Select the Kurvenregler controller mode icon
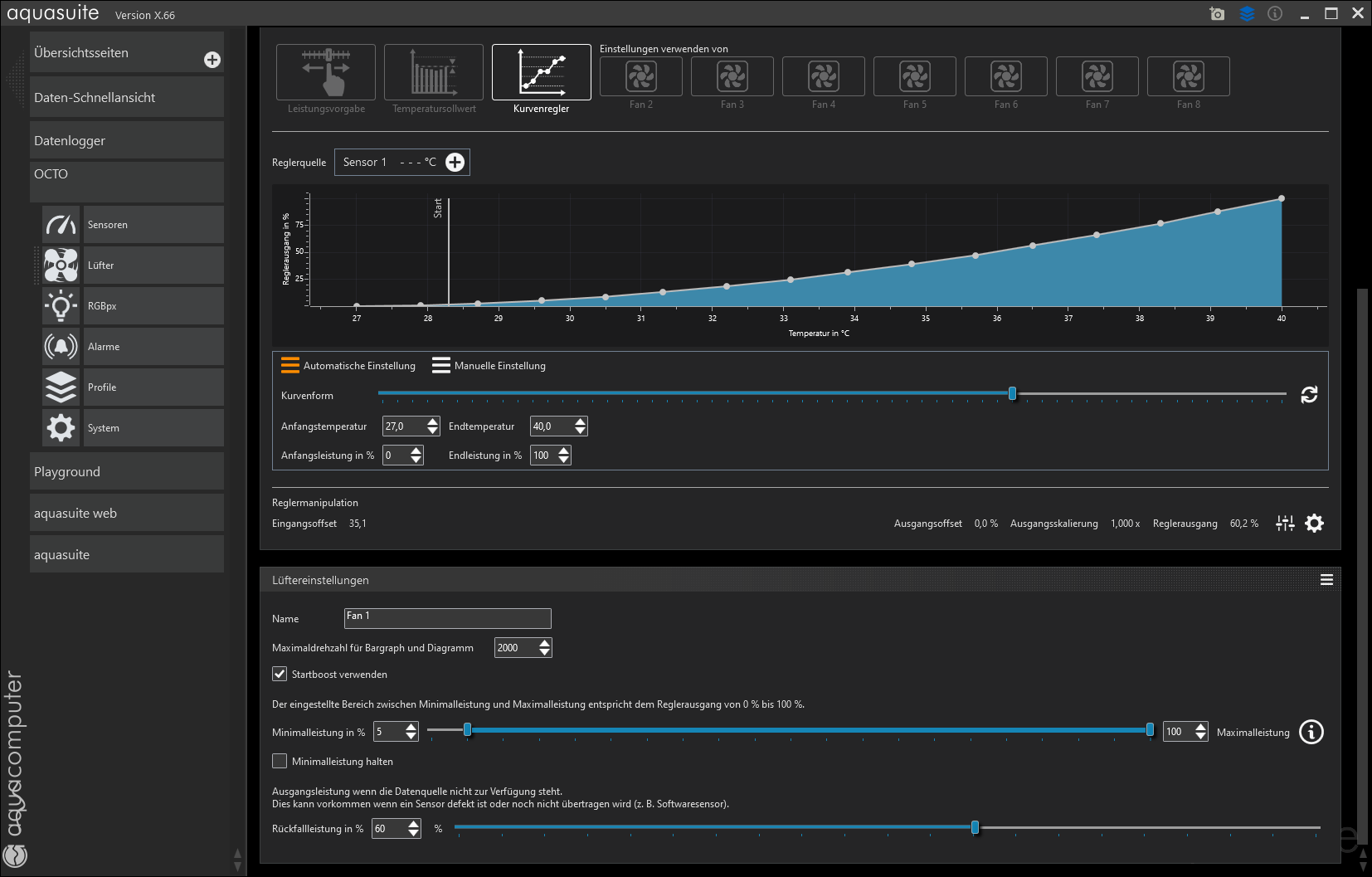The height and width of the screenshot is (877, 1372). click(x=541, y=73)
